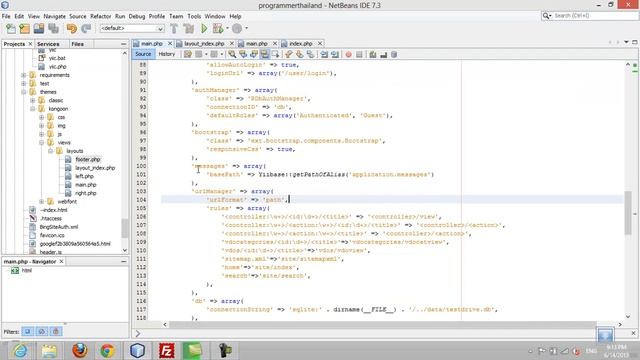
Task: Click the Clean and Build icon
Action: [x=189, y=28]
